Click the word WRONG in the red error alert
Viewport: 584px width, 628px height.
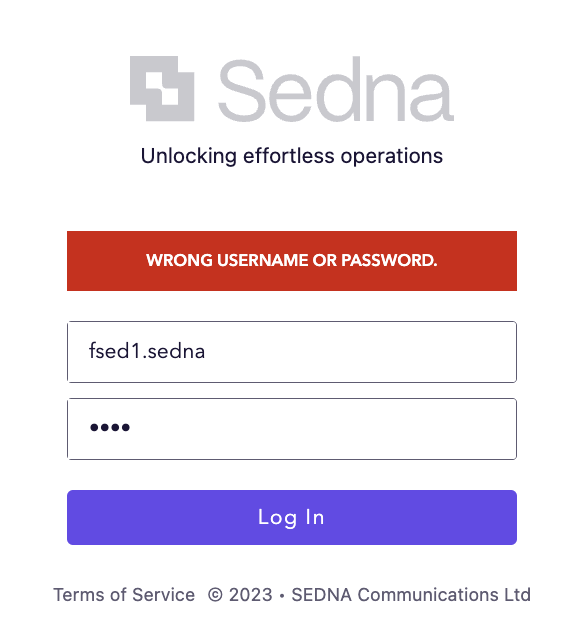coord(179,260)
